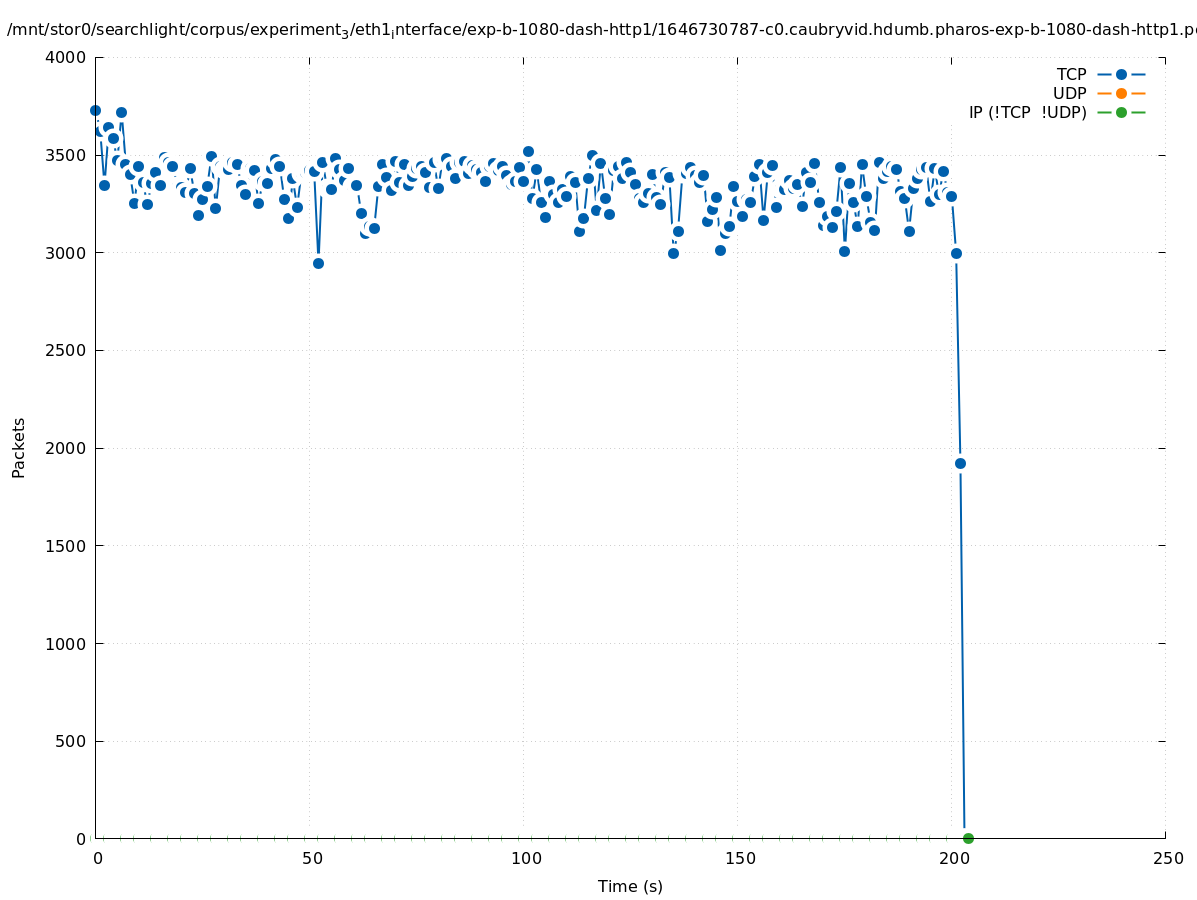The width and height of the screenshot is (1197, 900).
Task: Click the low TCP point near 50 seconds
Action: tap(318, 263)
